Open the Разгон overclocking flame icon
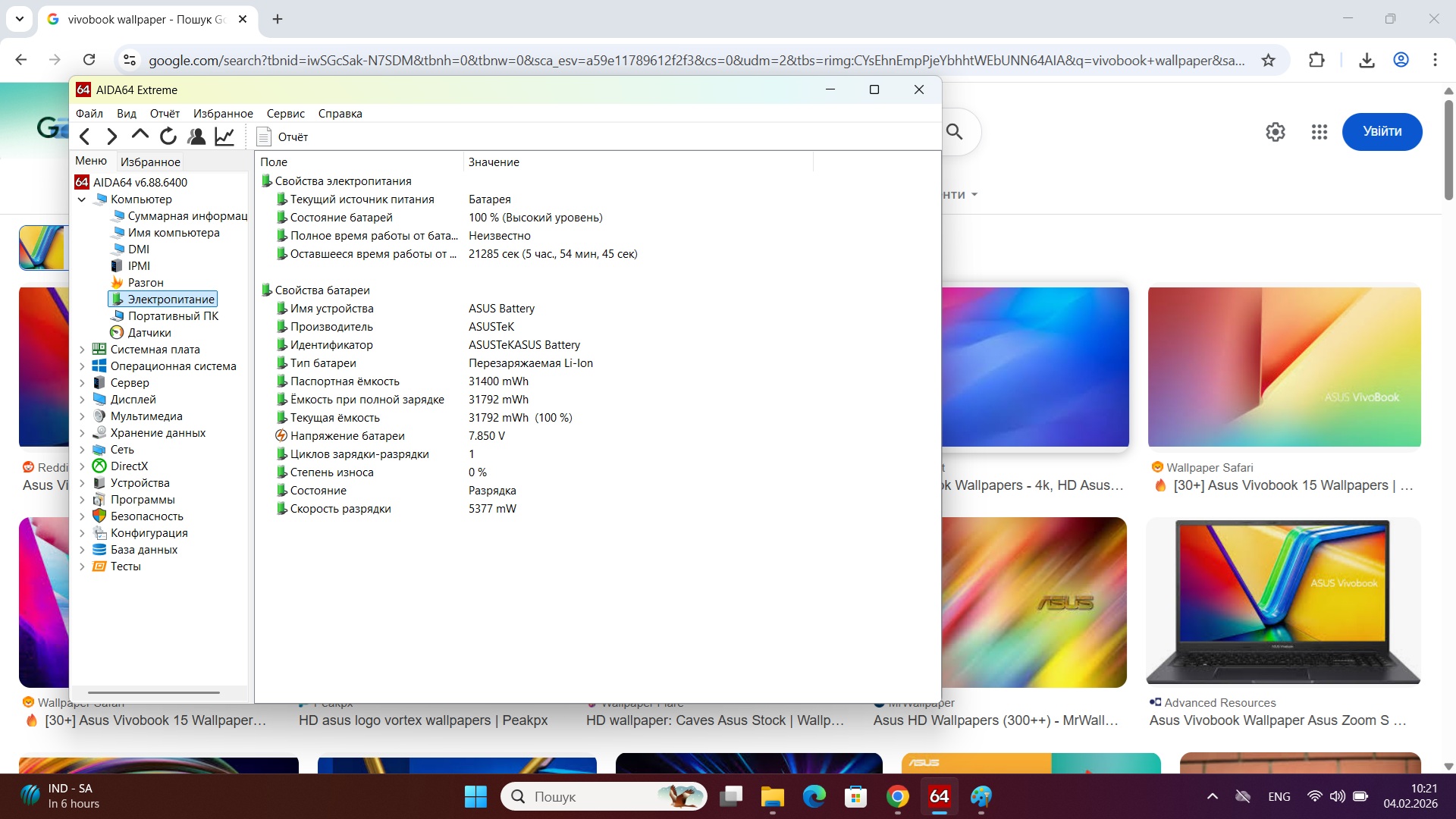The width and height of the screenshot is (1456, 819). coord(118,282)
